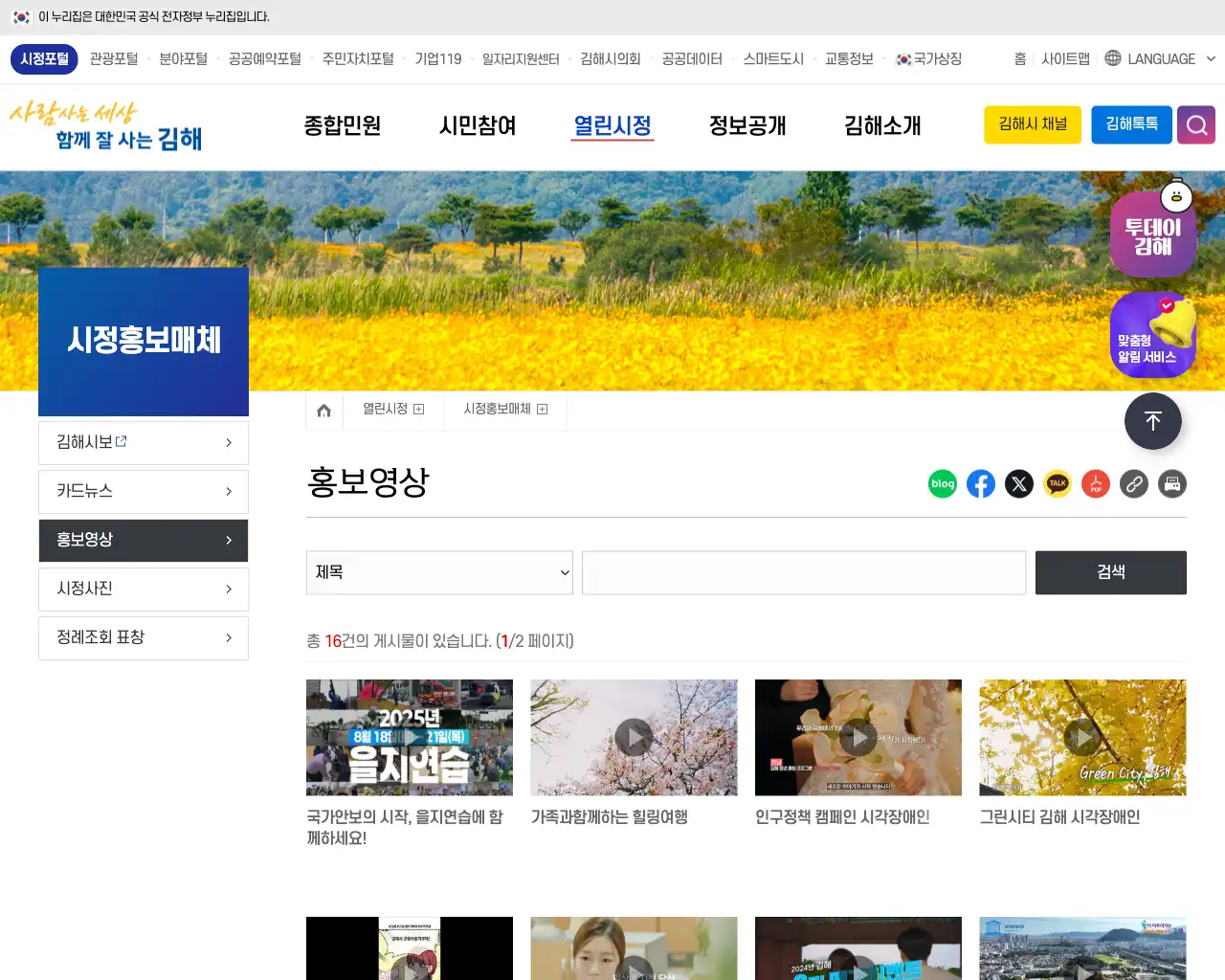The width and height of the screenshot is (1225, 980).
Task: Go to 분야포털 link
Action: pyautogui.click(x=183, y=58)
